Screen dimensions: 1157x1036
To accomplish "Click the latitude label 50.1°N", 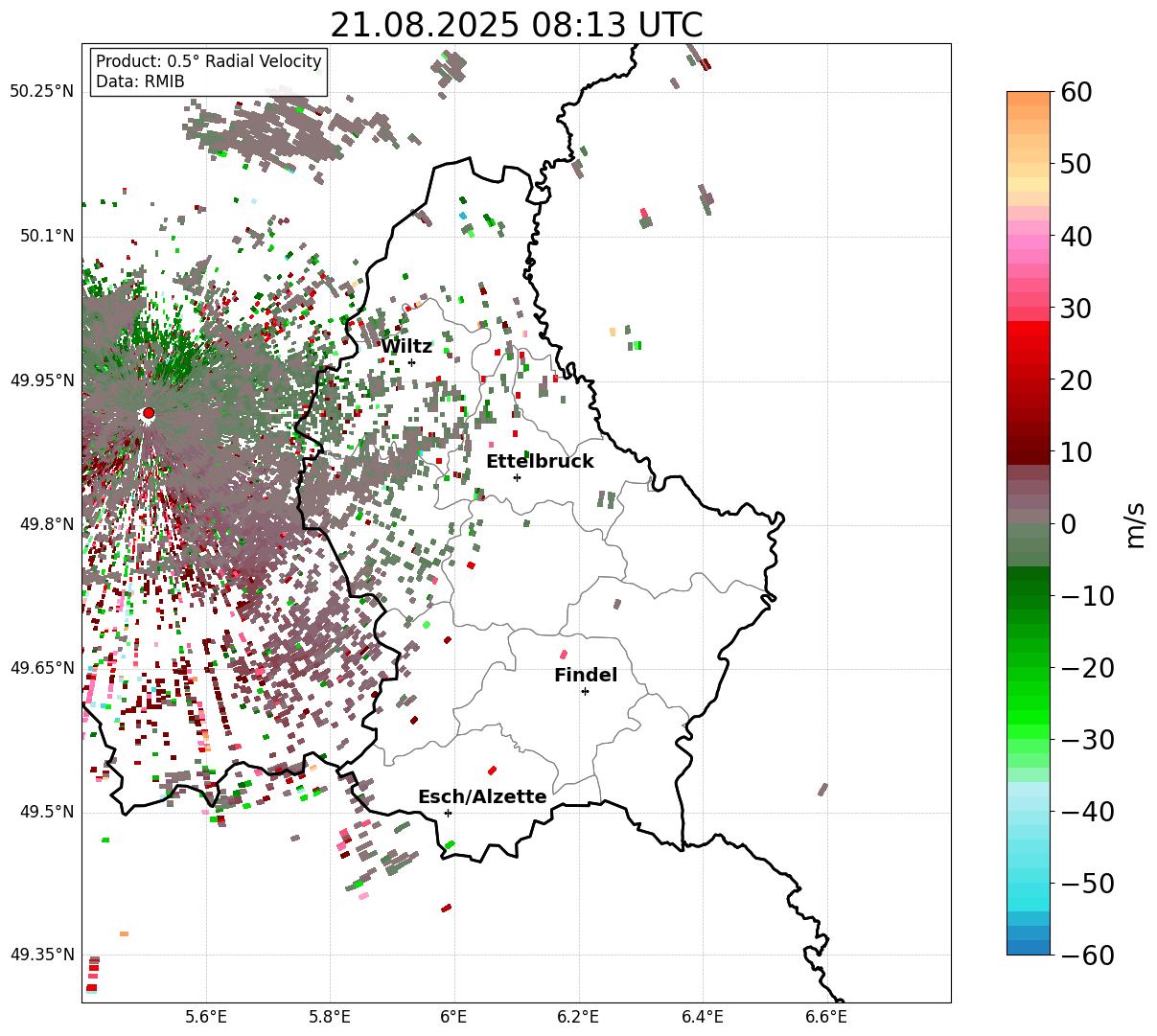I will [x=46, y=236].
